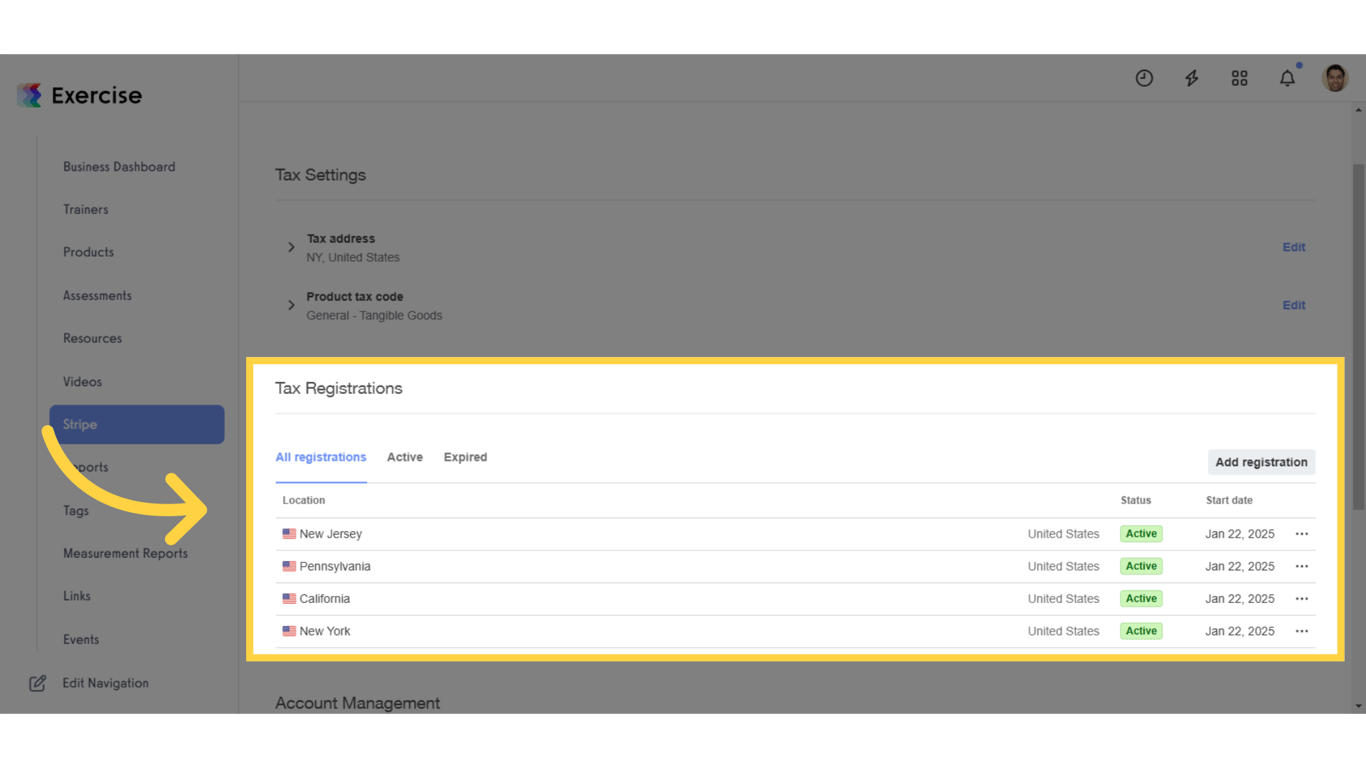
Task: Open the All registrations tab
Action: coord(320,456)
